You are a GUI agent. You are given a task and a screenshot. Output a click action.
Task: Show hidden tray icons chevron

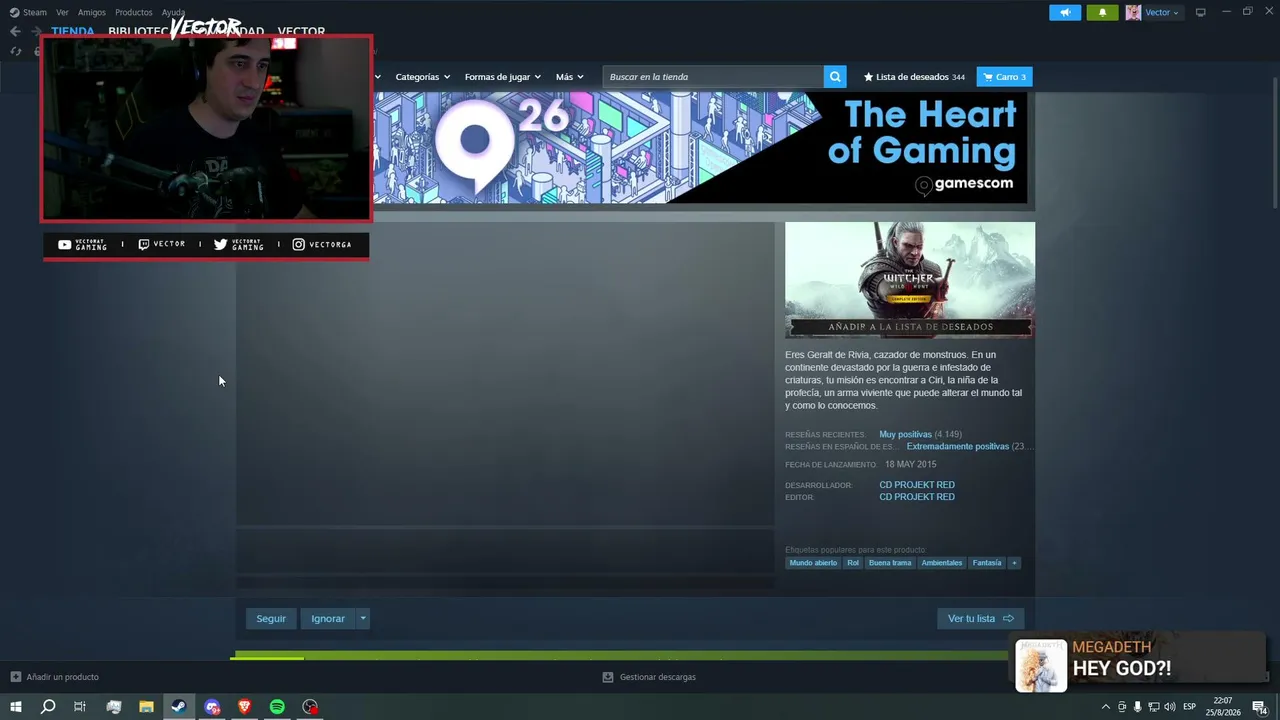pyautogui.click(x=1105, y=707)
